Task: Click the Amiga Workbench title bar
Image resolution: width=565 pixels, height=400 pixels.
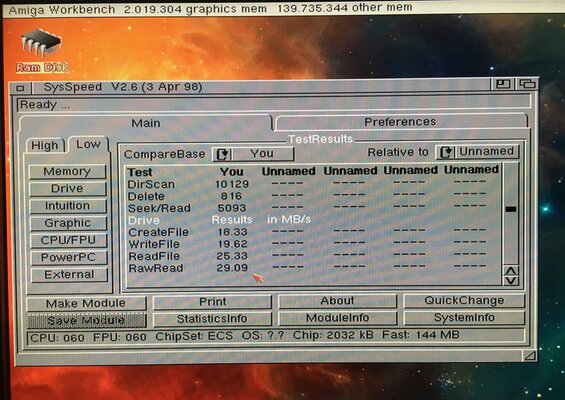Action: pyautogui.click(x=282, y=9)
